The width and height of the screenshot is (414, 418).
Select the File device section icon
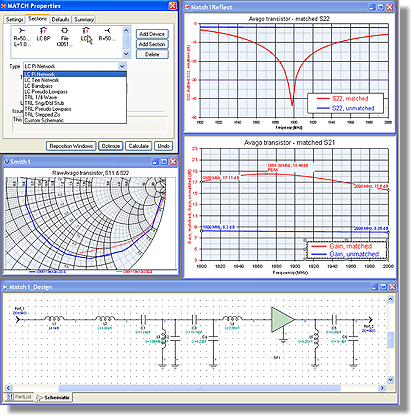(x=65, y=37)
